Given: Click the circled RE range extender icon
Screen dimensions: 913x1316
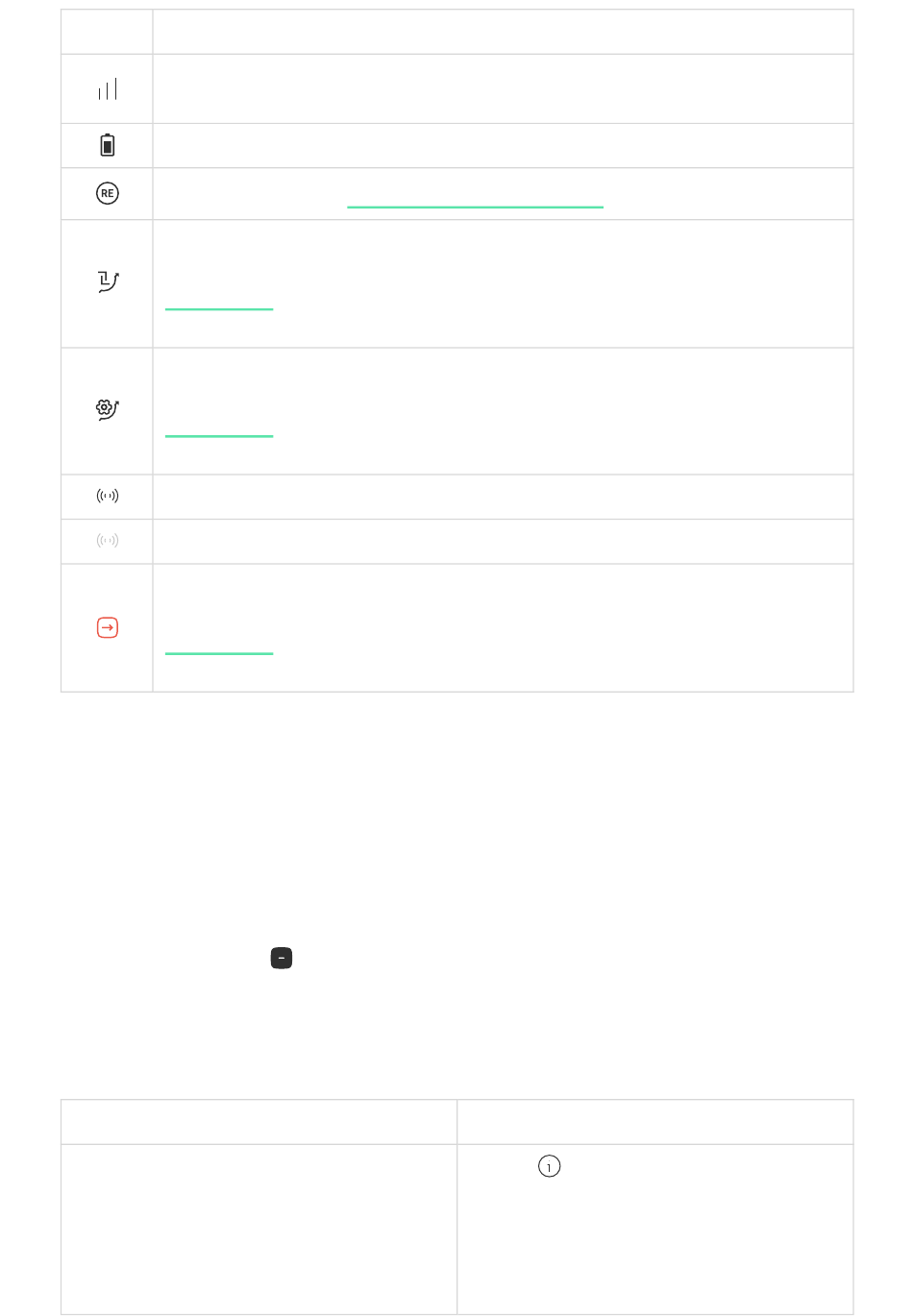Looking at the screenshot, I should click(x=108, y=193).
